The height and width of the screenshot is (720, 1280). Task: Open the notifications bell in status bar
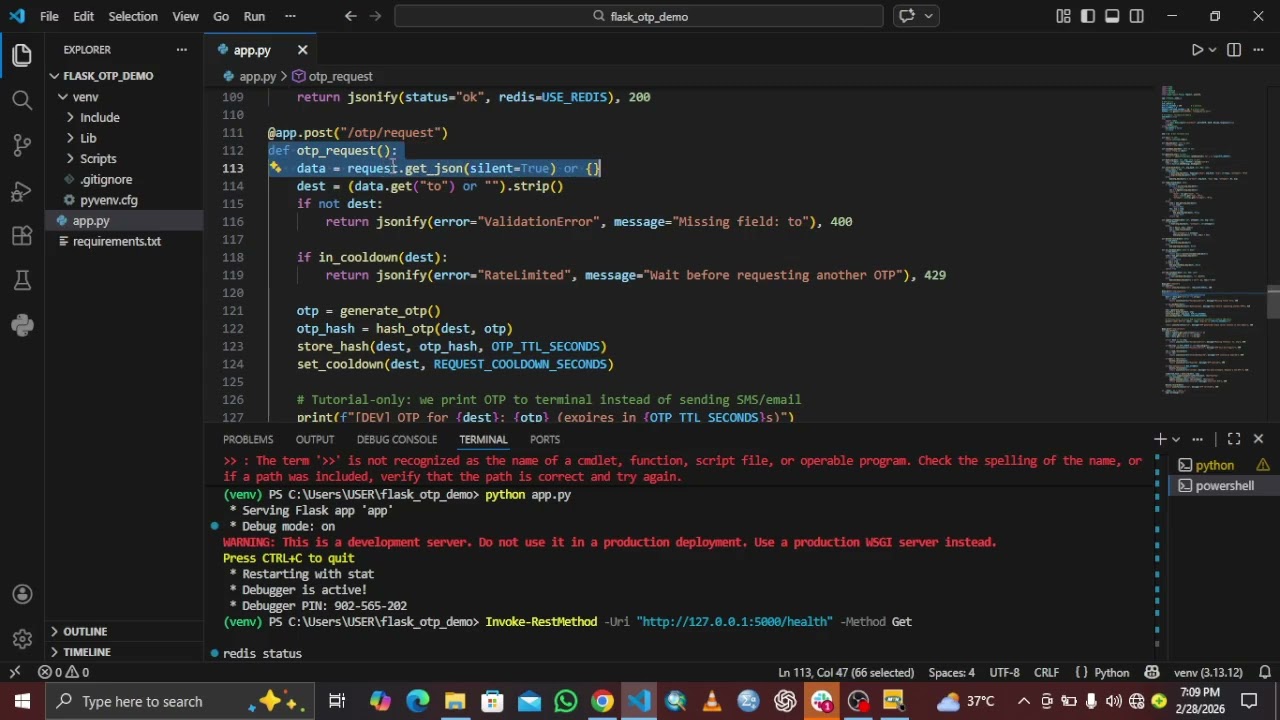coord(1265,673)
